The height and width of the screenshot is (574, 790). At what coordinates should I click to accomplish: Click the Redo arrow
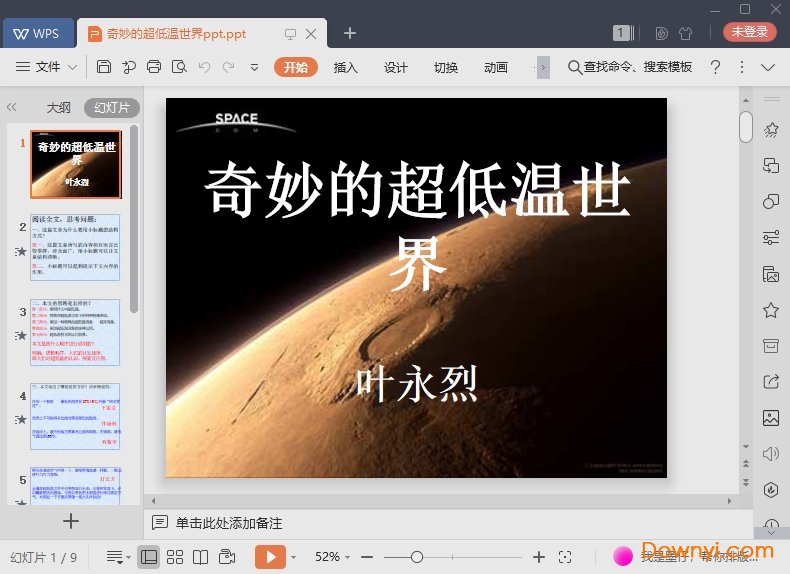(x=229, y=67)
